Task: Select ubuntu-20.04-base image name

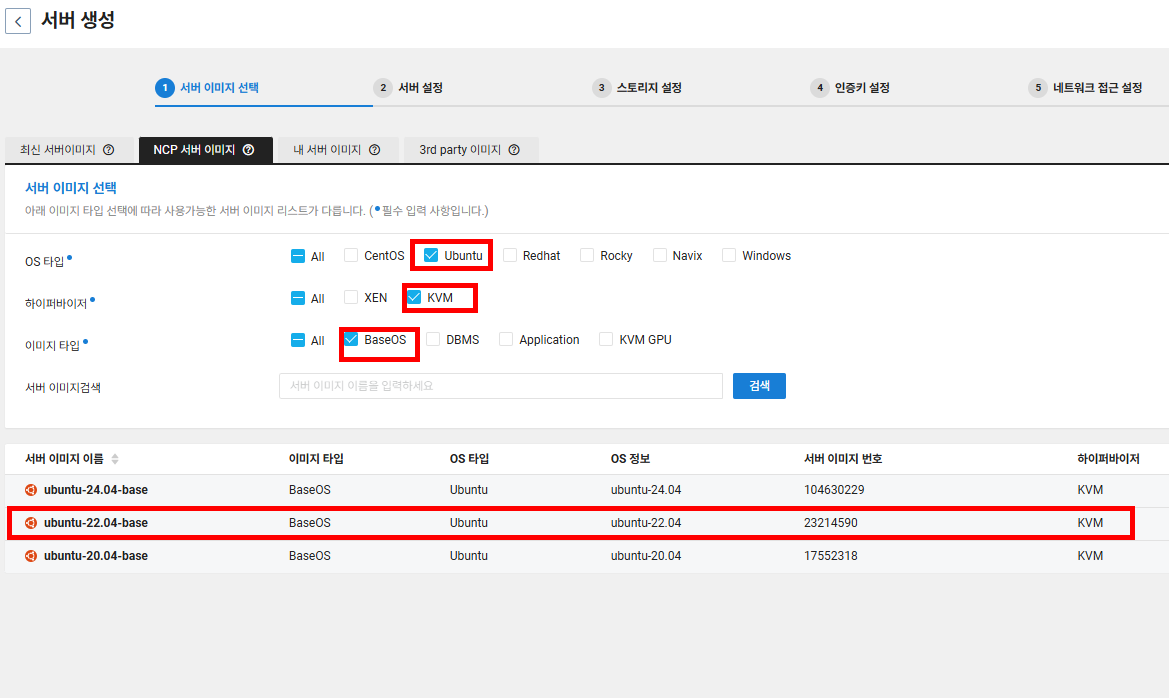Action: [96, 556]
